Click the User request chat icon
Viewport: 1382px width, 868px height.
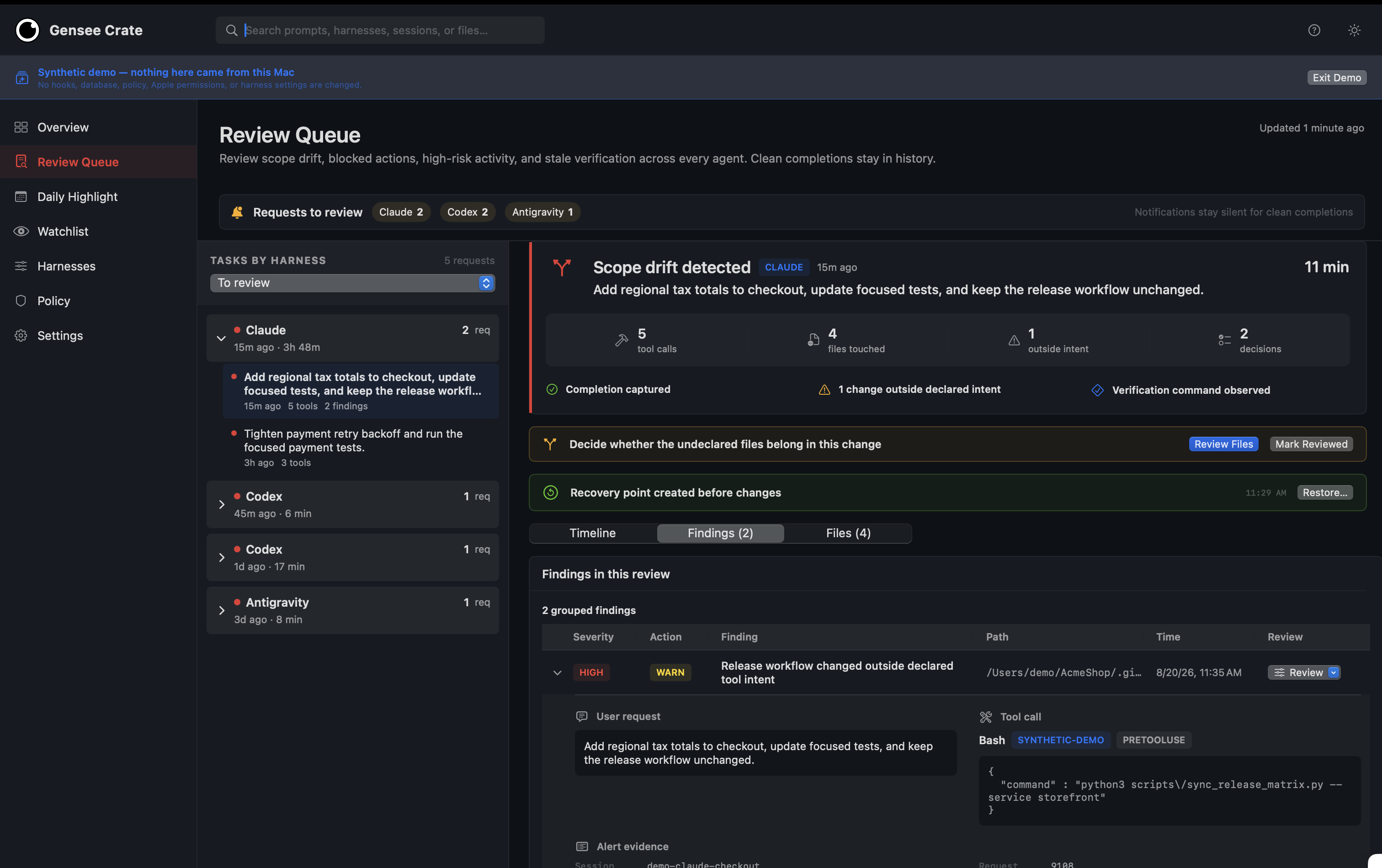tap(581, 716)
